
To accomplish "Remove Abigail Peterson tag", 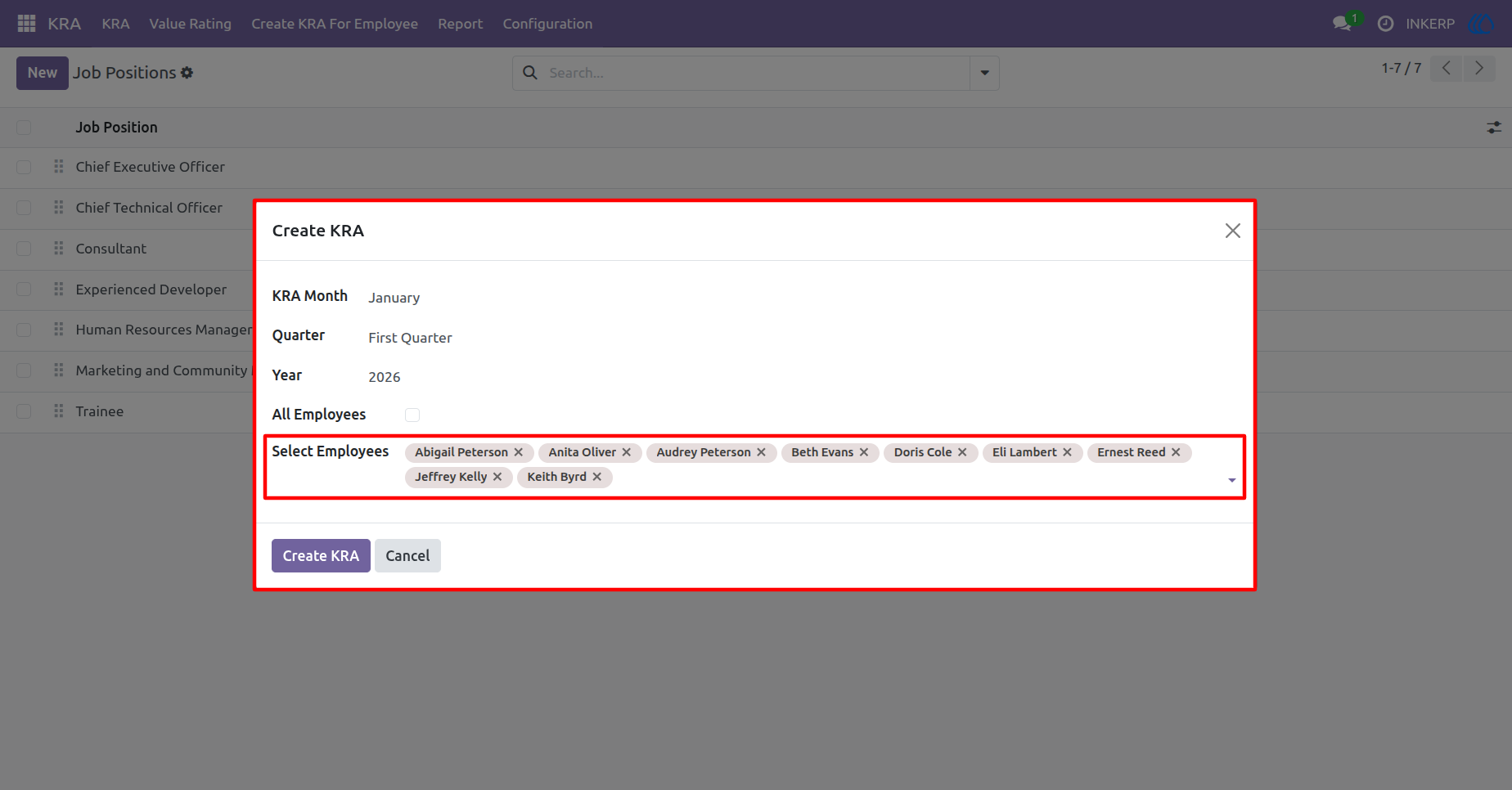I will [519, 452].
